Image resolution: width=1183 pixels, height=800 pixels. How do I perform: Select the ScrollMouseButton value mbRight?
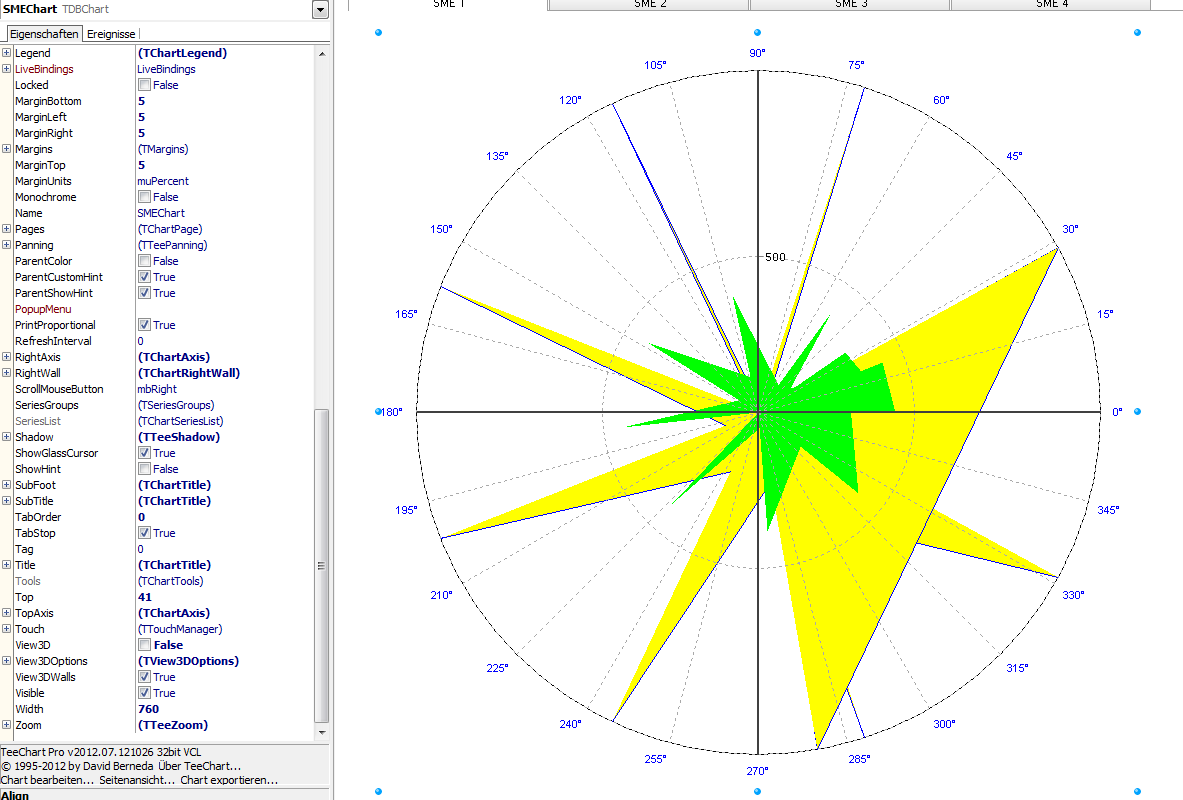157,389
